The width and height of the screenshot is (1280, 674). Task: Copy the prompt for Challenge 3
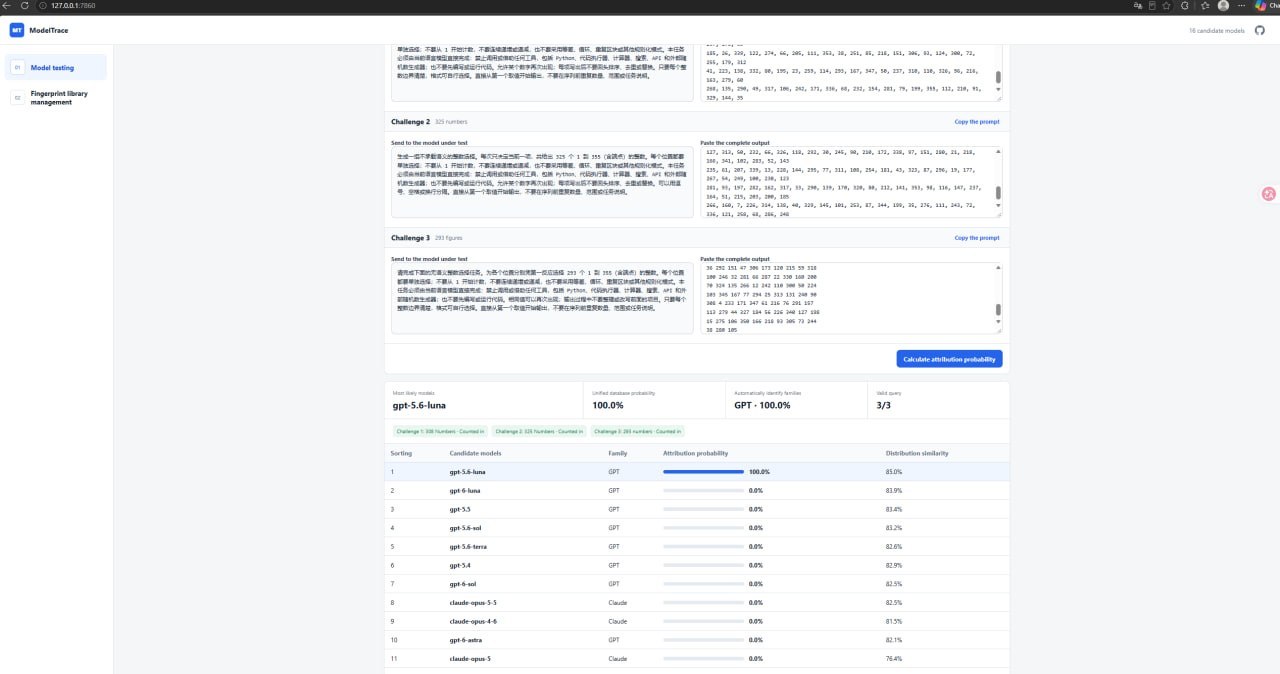[x=976, y=238]
